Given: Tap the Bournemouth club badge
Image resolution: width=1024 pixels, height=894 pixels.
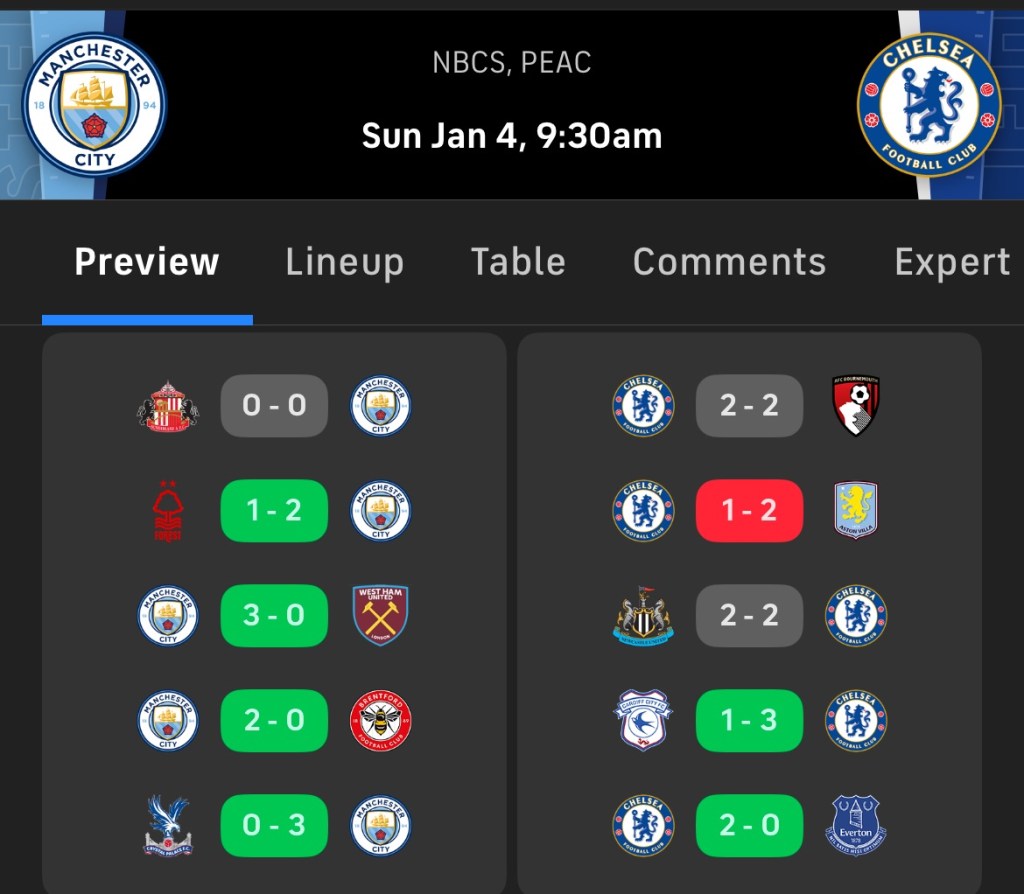Looking at the screenshot, I should [856, 406].
